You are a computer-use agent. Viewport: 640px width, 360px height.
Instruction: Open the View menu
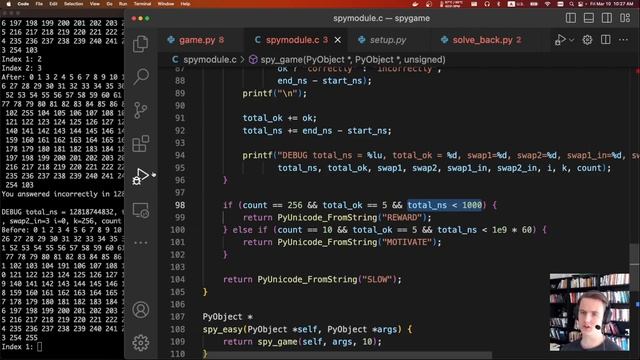click(95, 4)
